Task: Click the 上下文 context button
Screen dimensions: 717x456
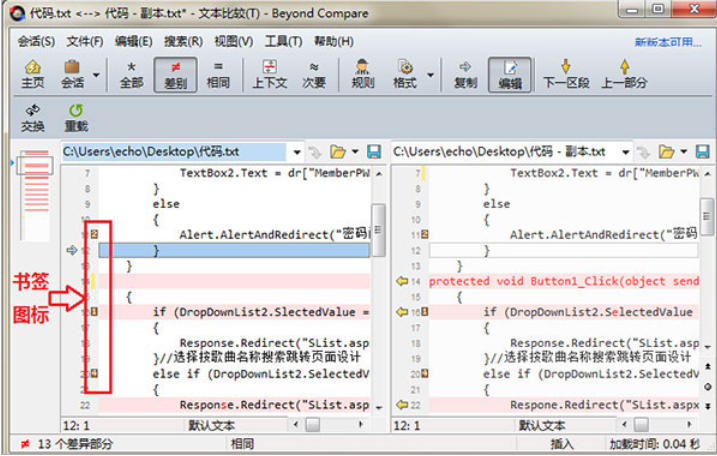Action: pyautogui.click(x=269, y=74)
